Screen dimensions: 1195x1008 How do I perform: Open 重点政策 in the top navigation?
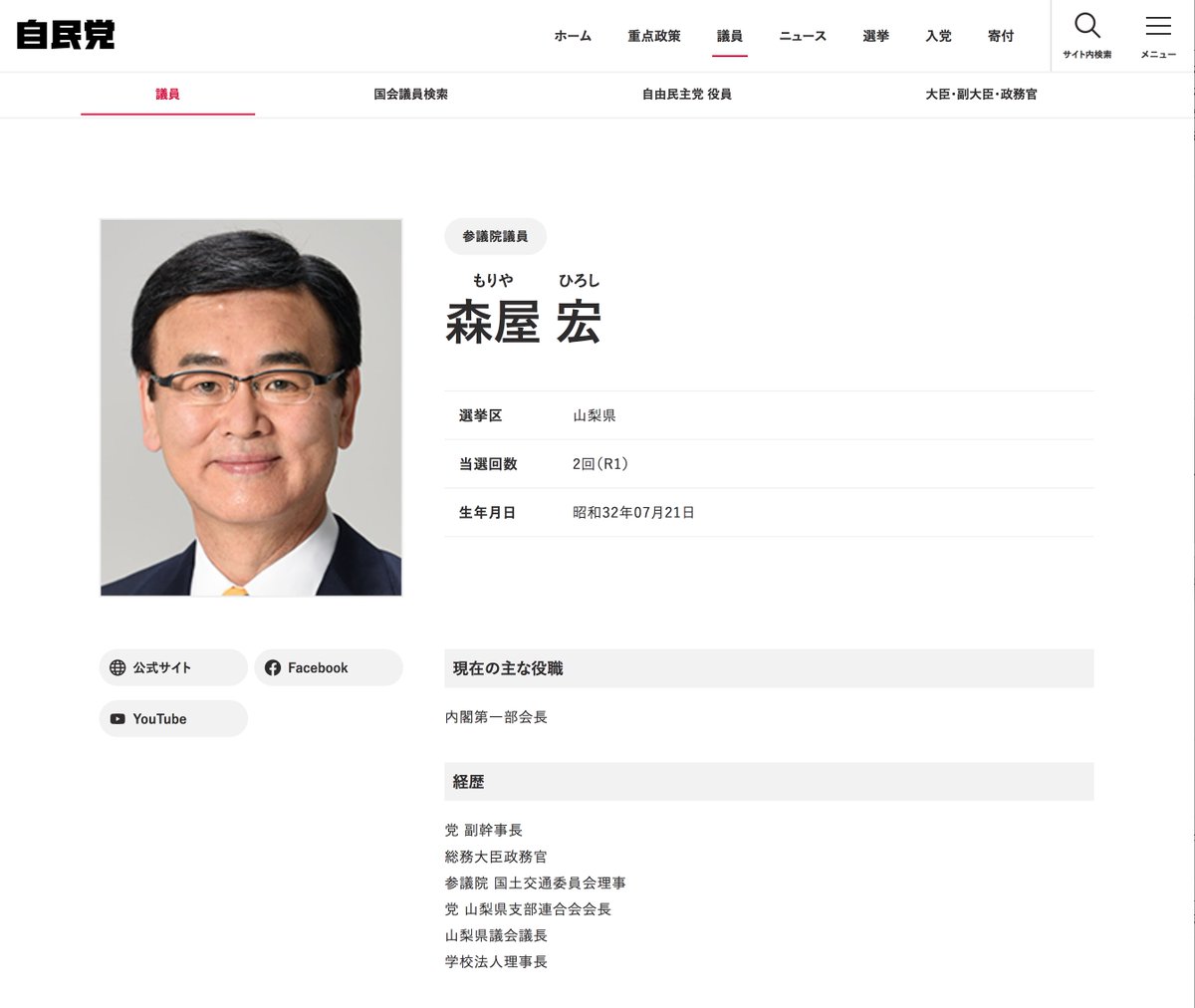(654, 36)
